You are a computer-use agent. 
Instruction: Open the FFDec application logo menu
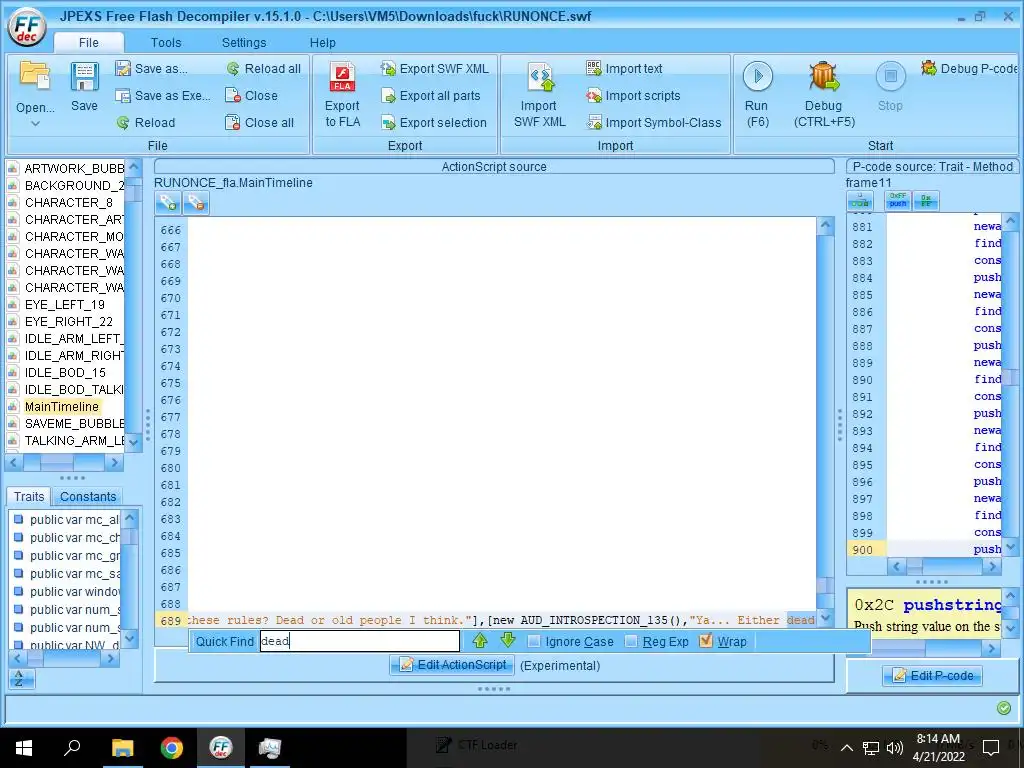coord(27,27)
